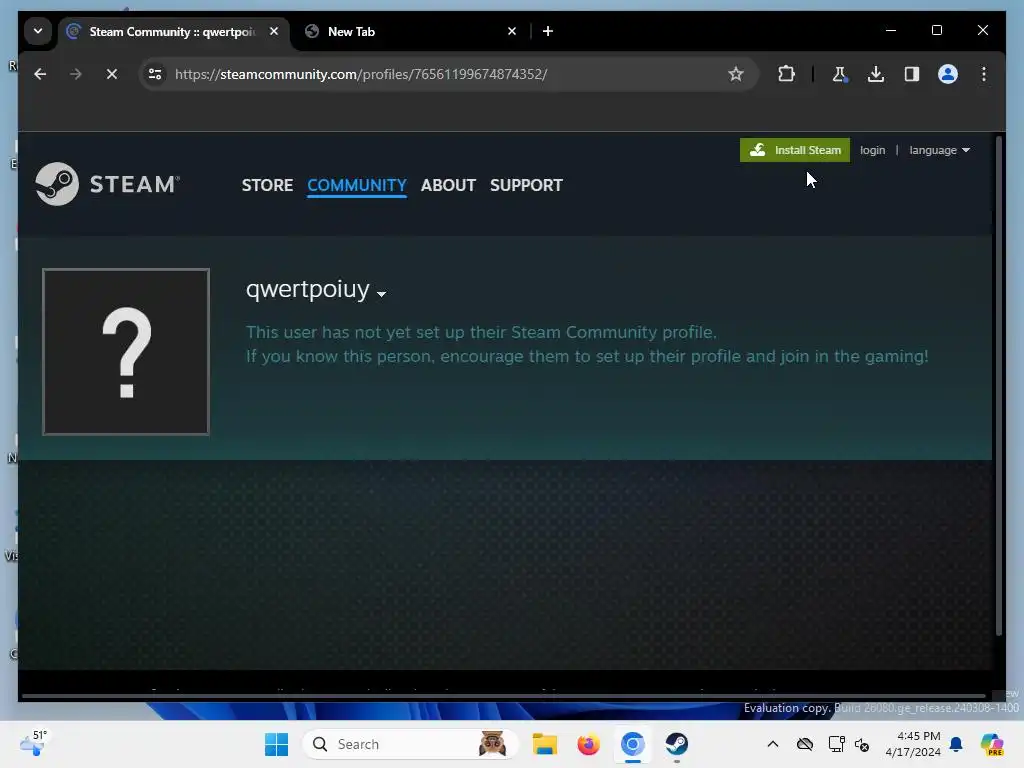Click the OneDrive cloud tray icon
The width and height of the screenshot is (1024, 768).
click(805, 744)
